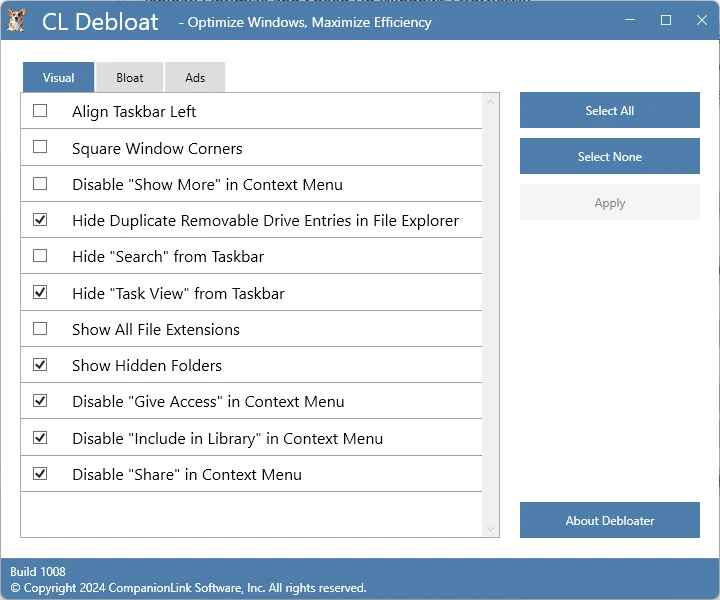Screen dimensions: 720x600
Task: Click the "CL Debloat" title text
Action: (x=100, y=22)
